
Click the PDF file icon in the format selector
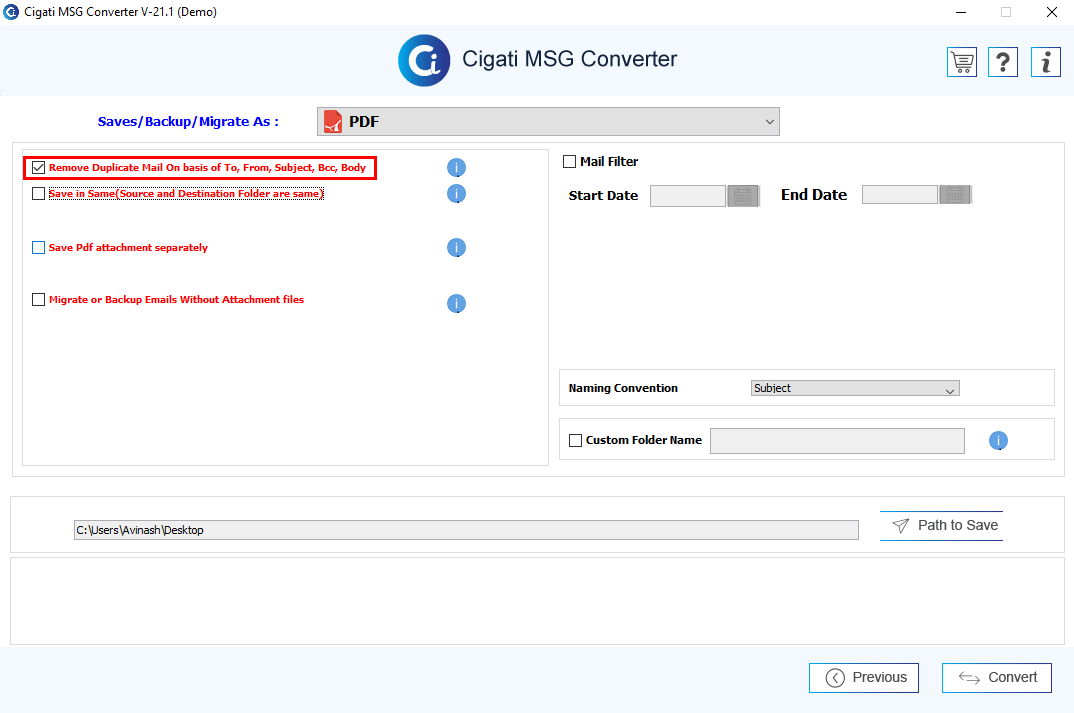coord(333,121)
